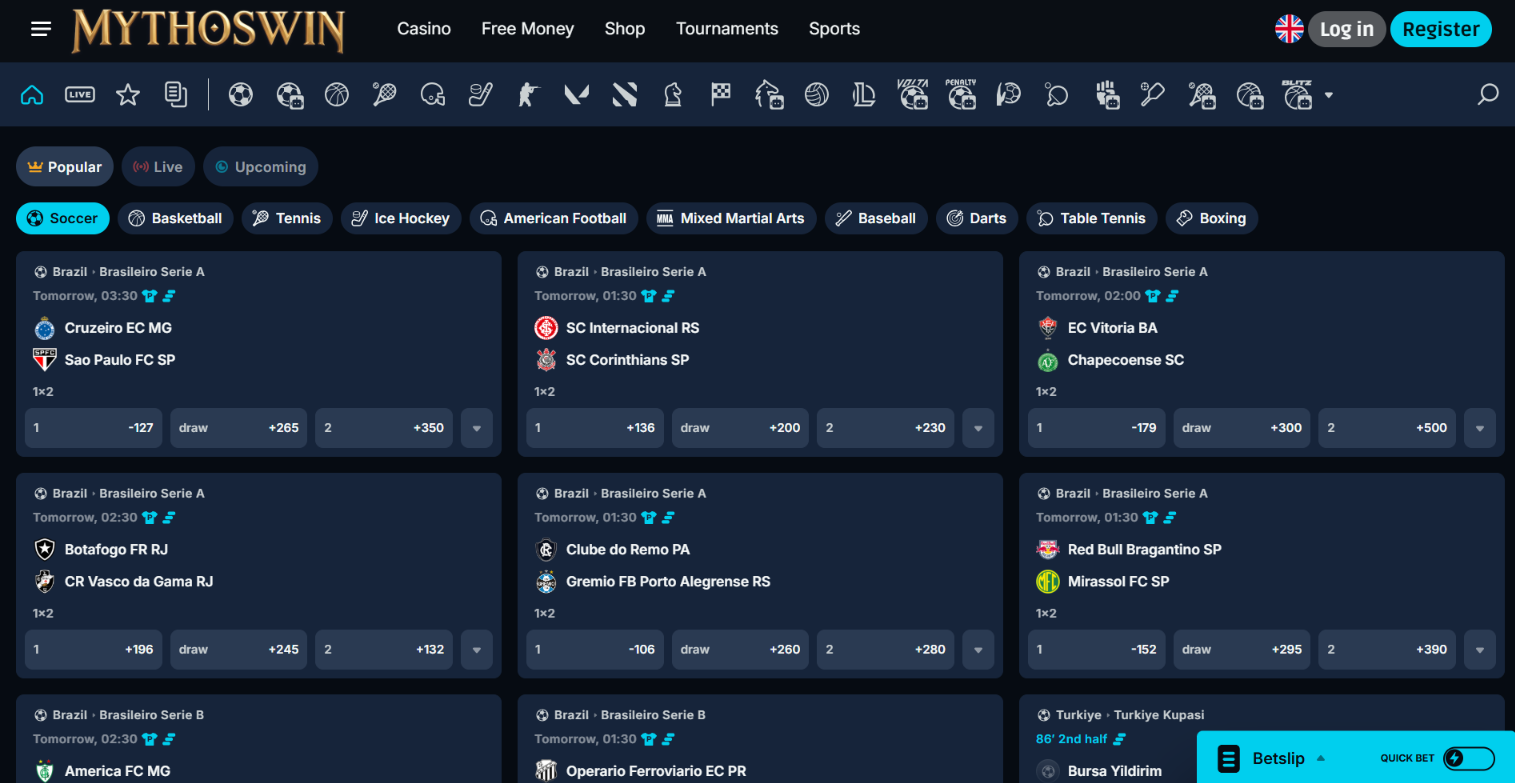Select the Volta virtual soccer icon
This screenshot has width=1515, height=783.
tap(913, 95)
